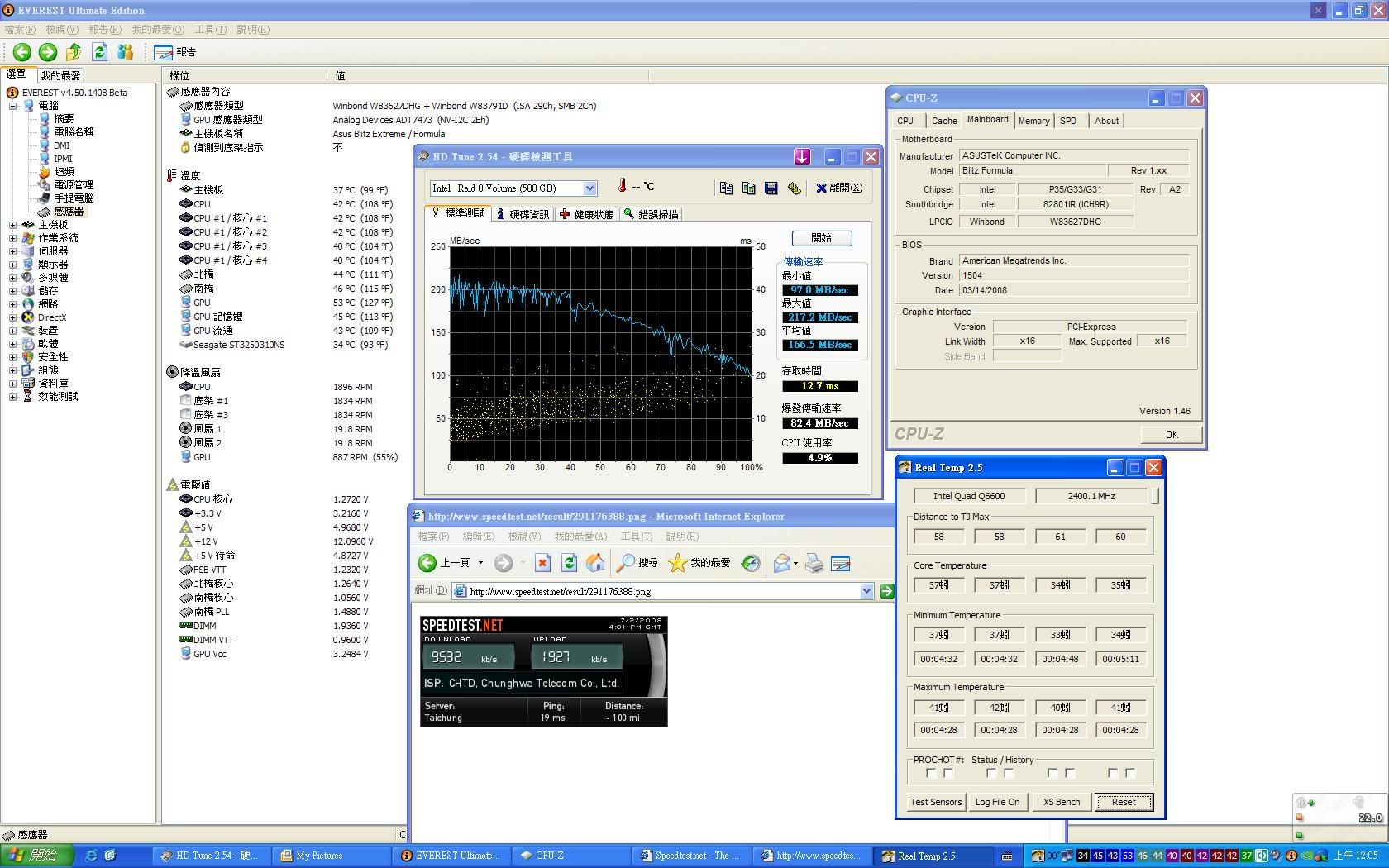
Task: Click the IE address URL field
Action: (x=663, y=591)
